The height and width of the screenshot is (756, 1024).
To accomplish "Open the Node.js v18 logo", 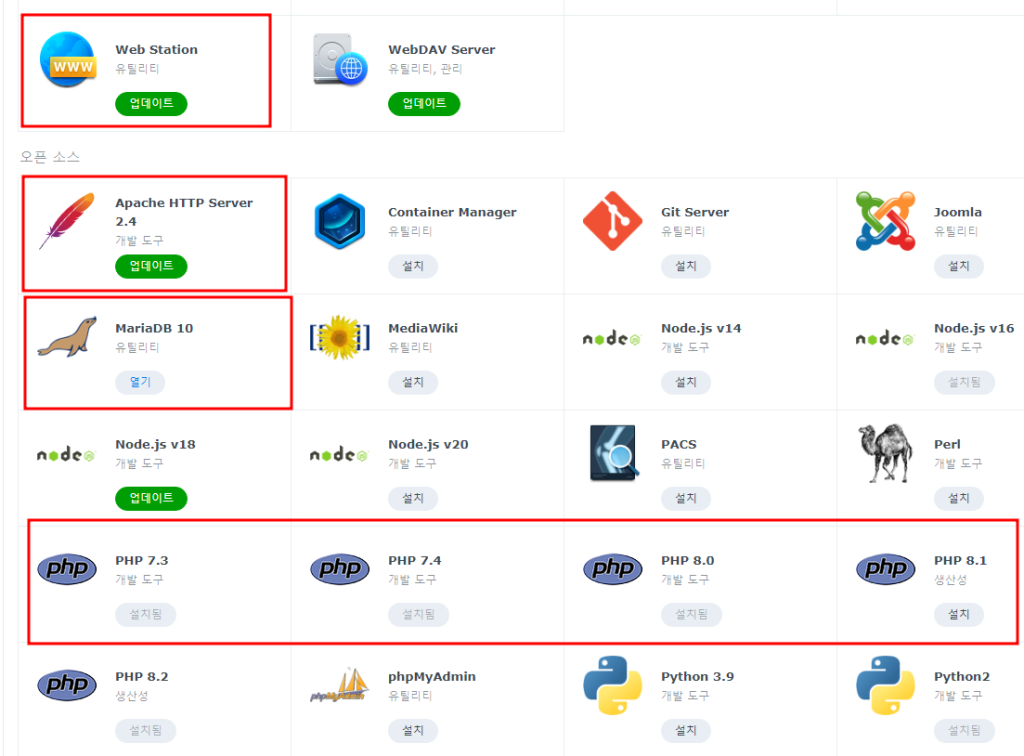I will [66, 455].
